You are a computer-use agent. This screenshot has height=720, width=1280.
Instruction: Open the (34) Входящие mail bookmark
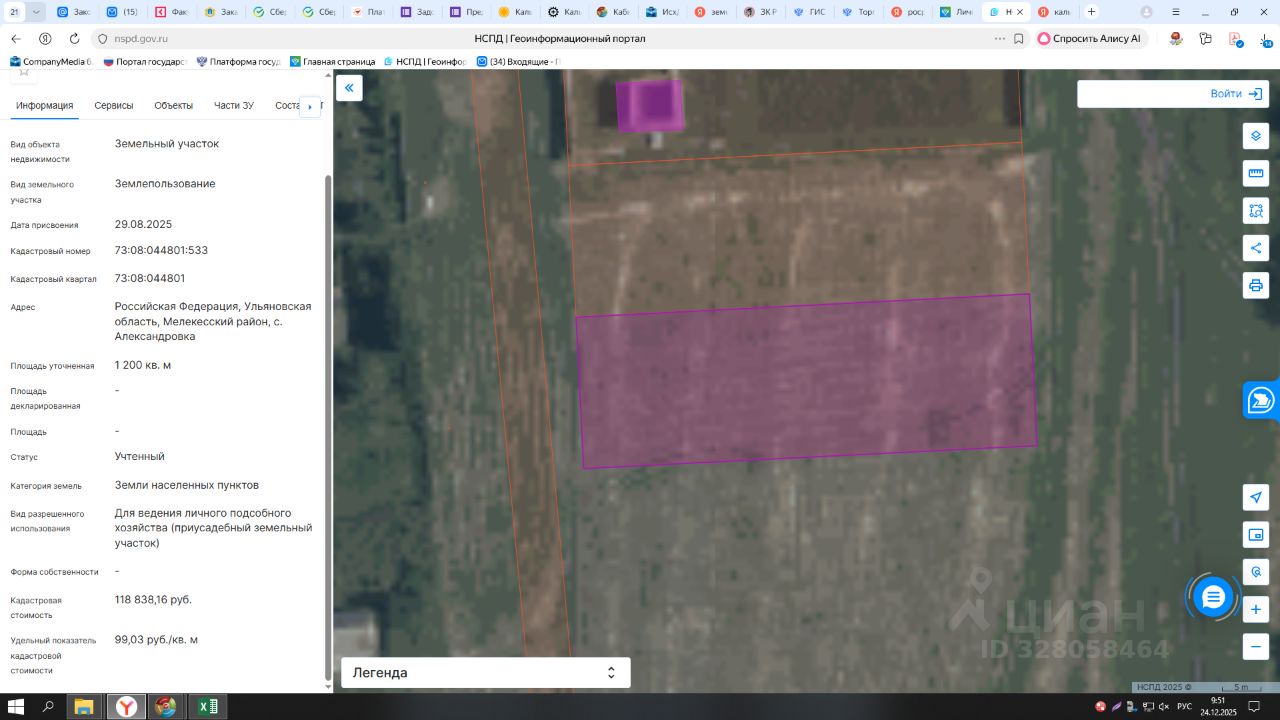pyautogui.click(x=518, y=61)
